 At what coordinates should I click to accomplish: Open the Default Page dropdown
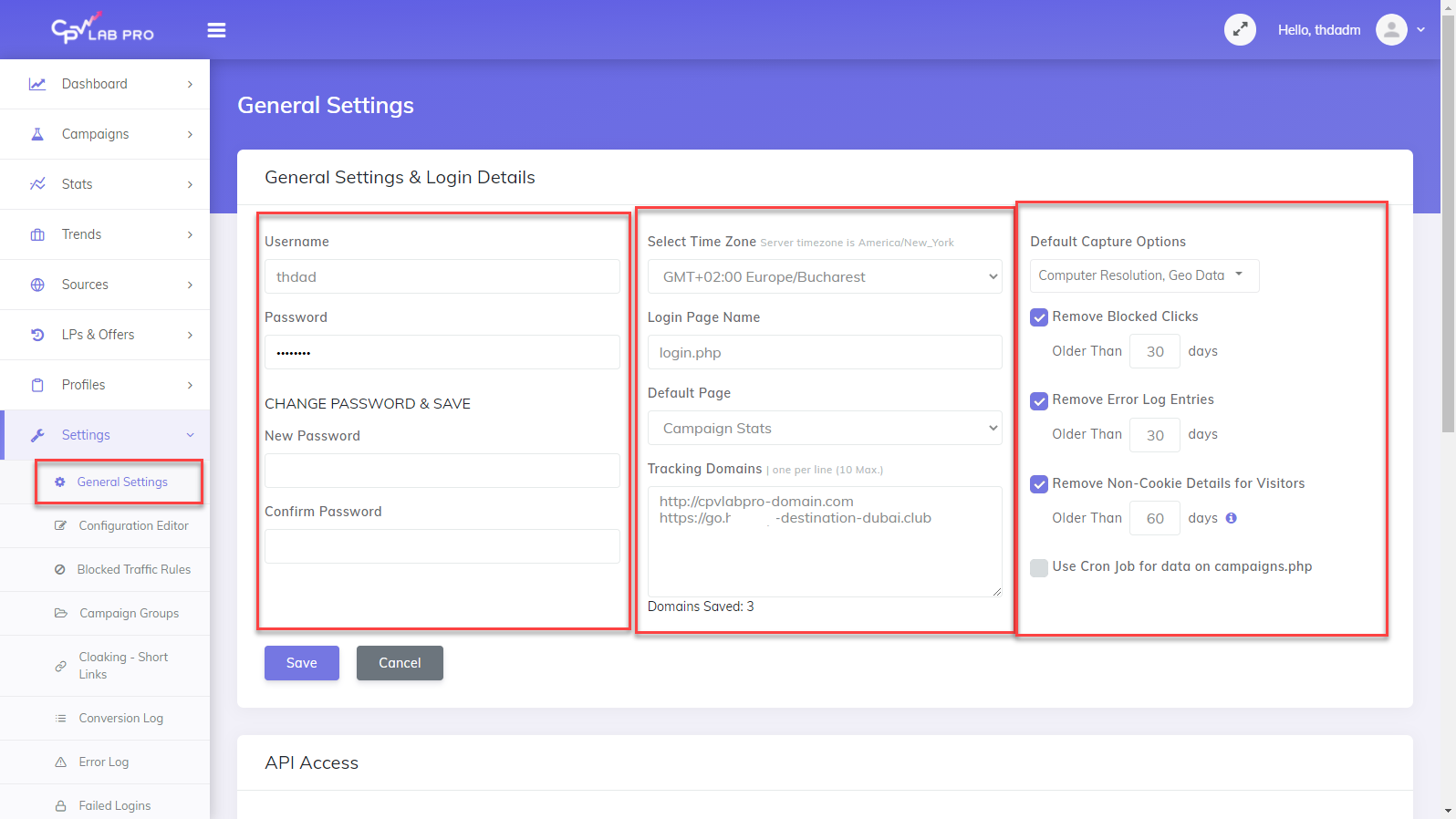(824, 428)
